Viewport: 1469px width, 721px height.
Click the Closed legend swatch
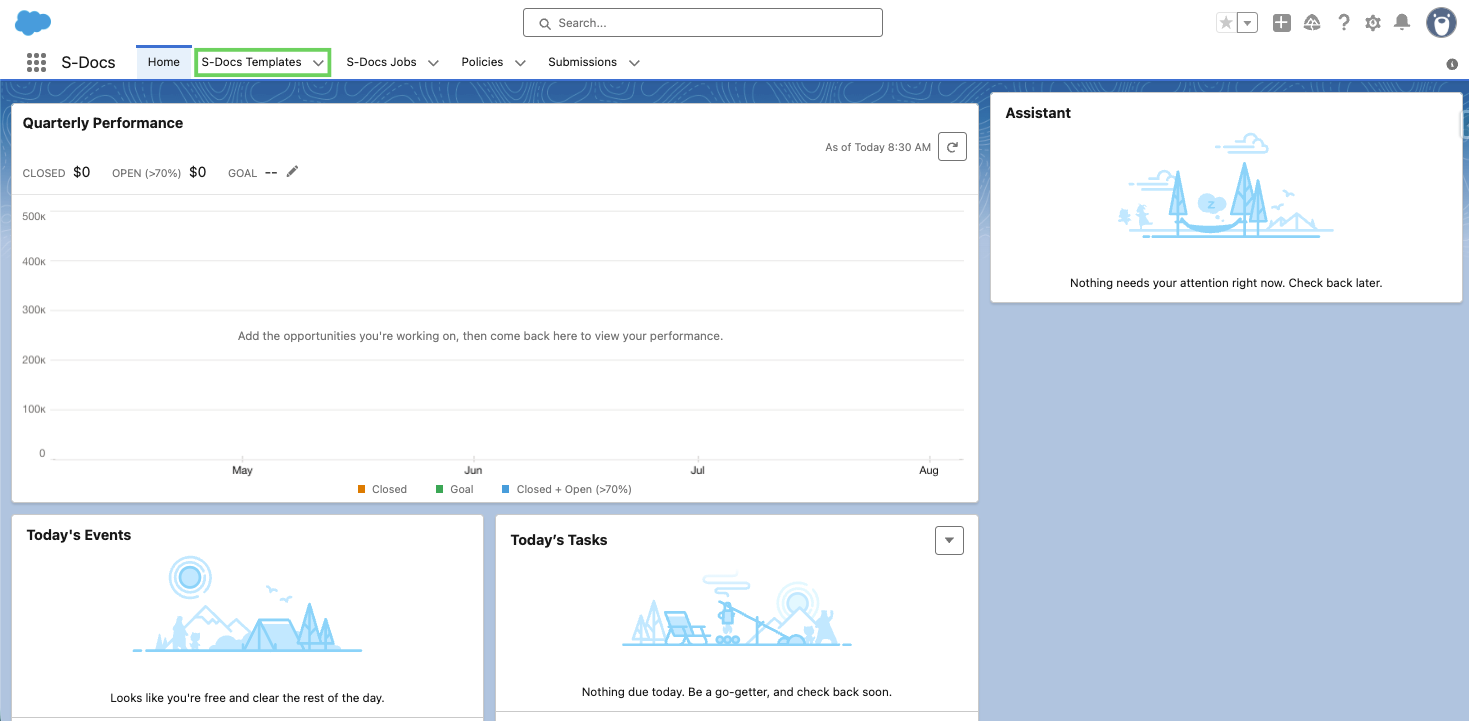pyautogui.click(x=362, y=489)
